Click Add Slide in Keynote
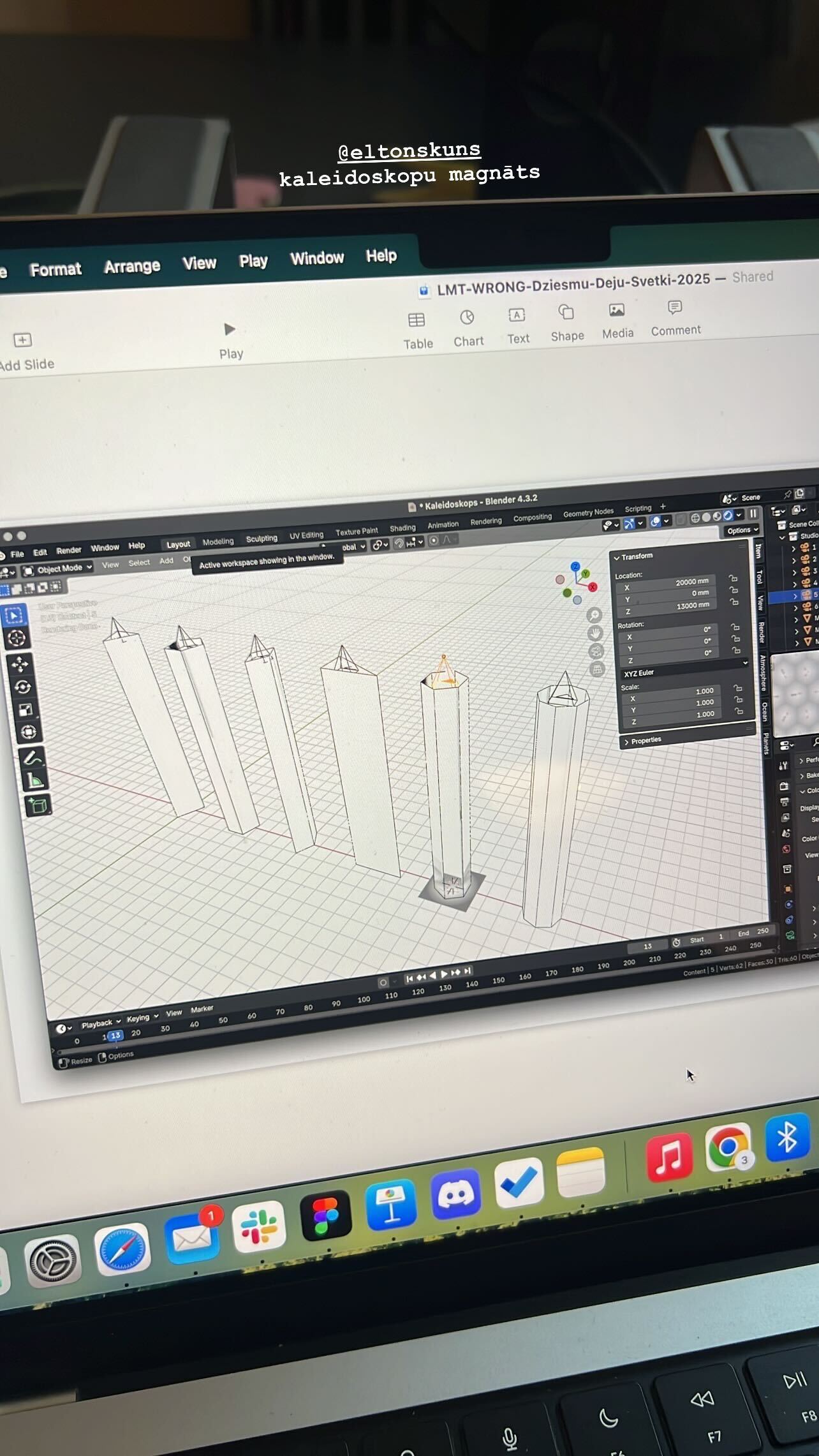Screen dimensions: 819x1456 (x=26, y=352)
